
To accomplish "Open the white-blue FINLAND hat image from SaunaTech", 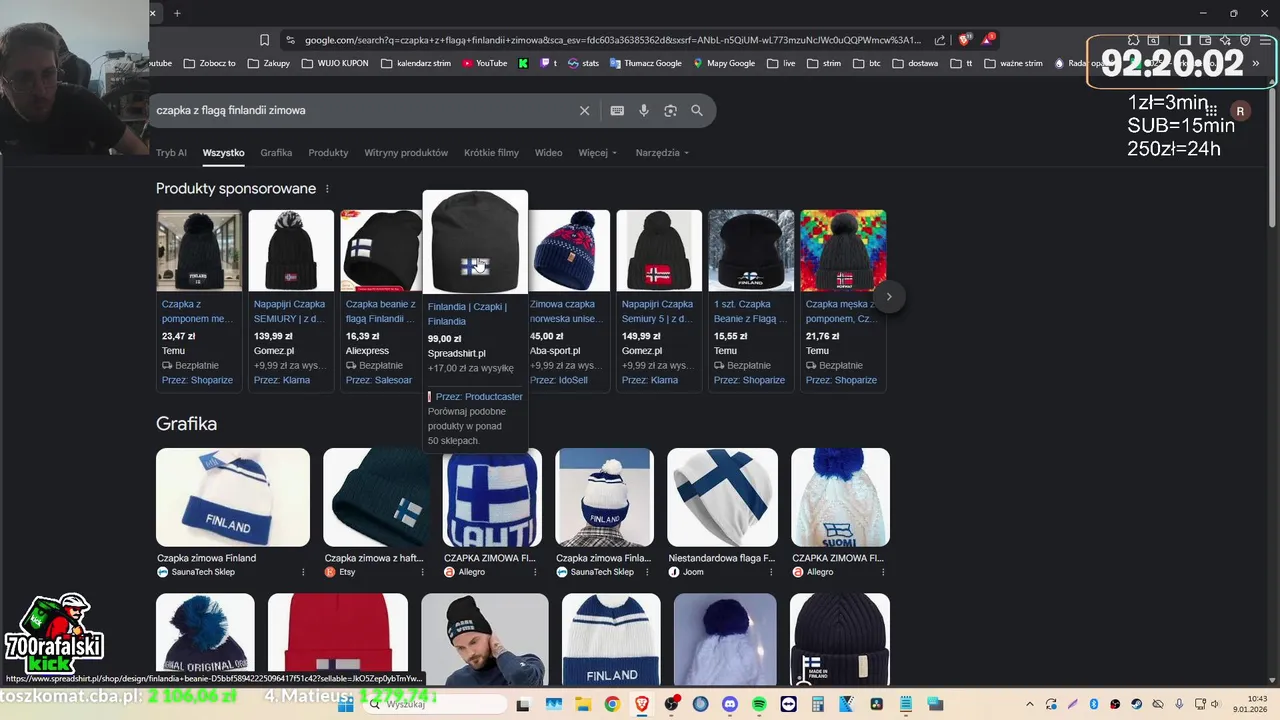I will coord(233,497).
